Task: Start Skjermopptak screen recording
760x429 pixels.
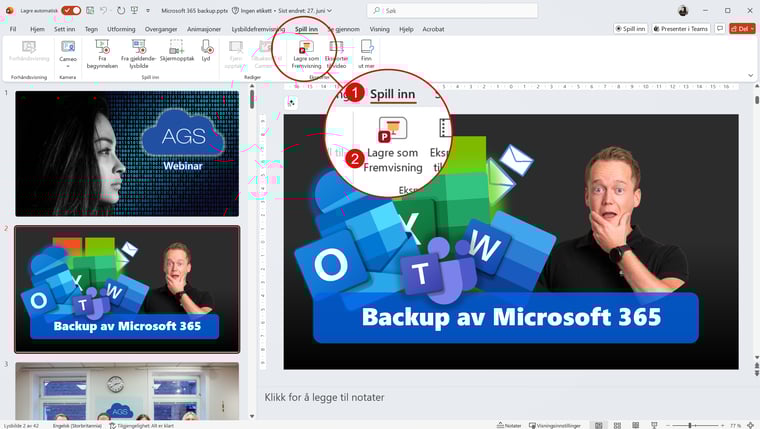Action: tap(177, 51)
